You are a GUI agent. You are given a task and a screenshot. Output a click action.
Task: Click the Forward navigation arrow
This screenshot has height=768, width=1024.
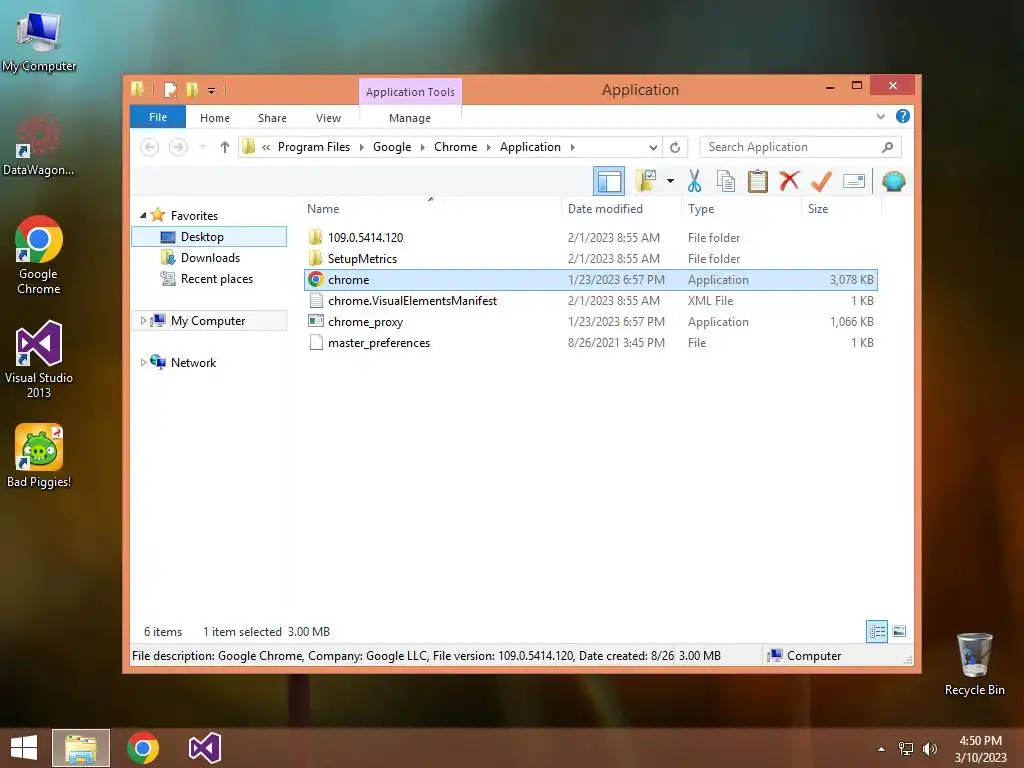(x=178, y=148)
